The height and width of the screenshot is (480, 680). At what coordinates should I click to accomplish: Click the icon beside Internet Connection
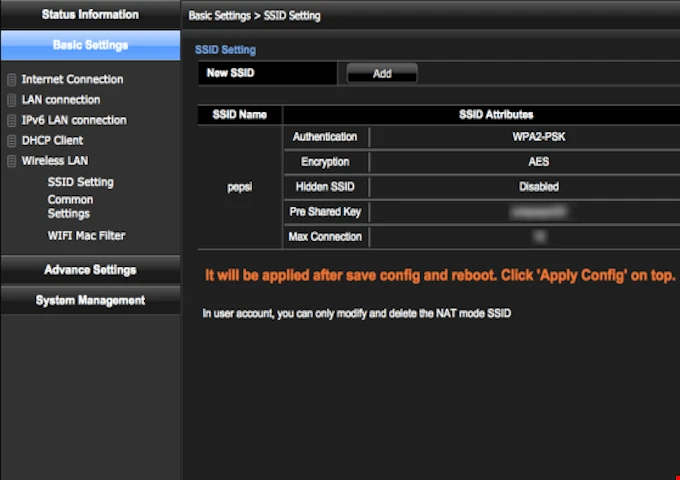[12, 80]
